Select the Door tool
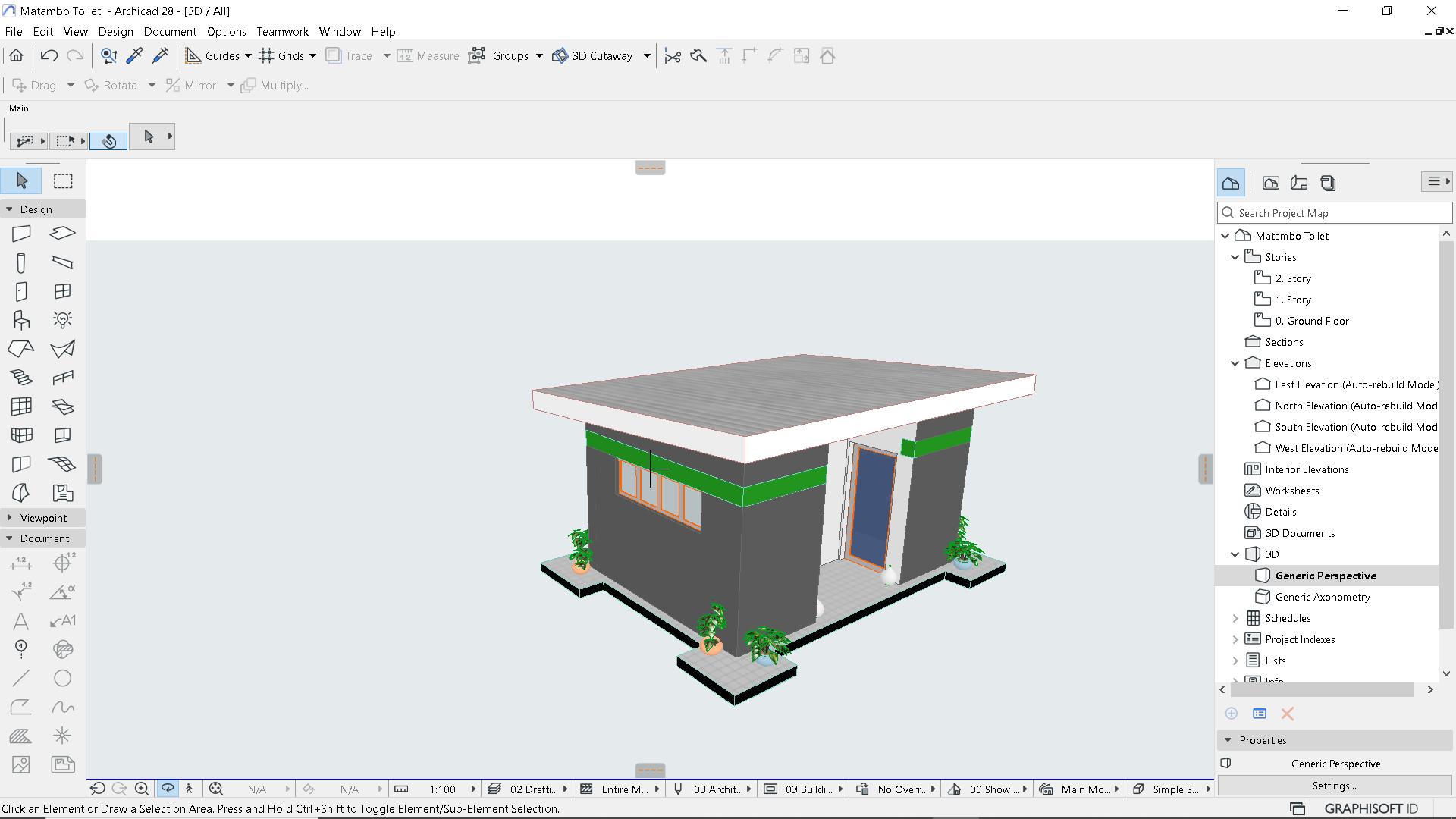Image resolution: width=1456 pixels, height=819 pixels. [x=21, y=292]
